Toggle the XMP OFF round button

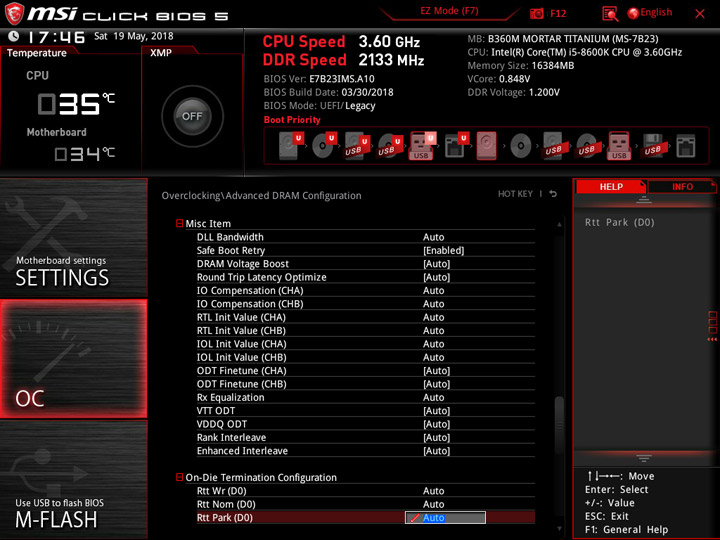[x=192, y=116]
